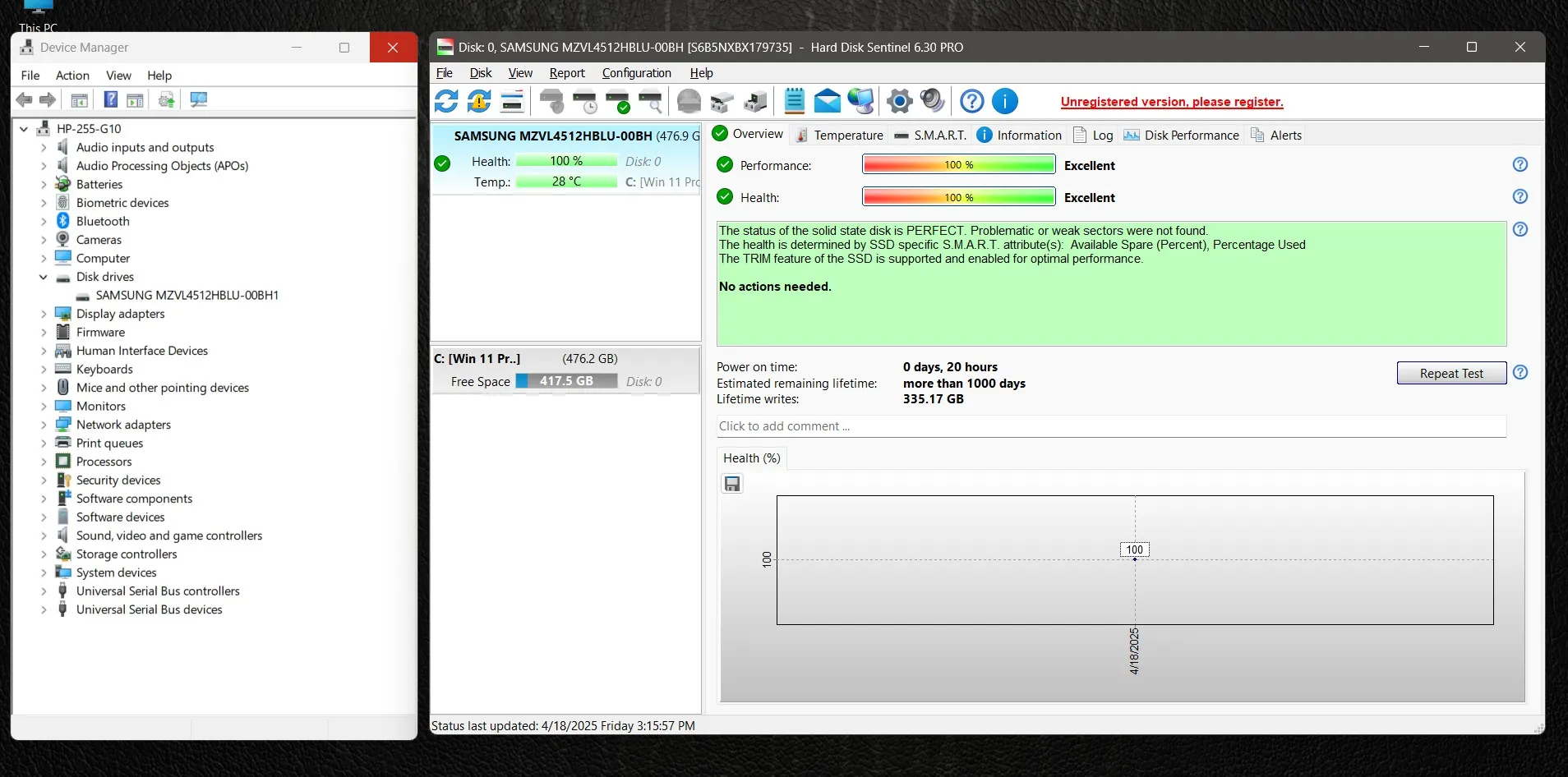Select the Storage controllers tree item
This screenshot has height=777, width=1568.
tap(127, 554)
